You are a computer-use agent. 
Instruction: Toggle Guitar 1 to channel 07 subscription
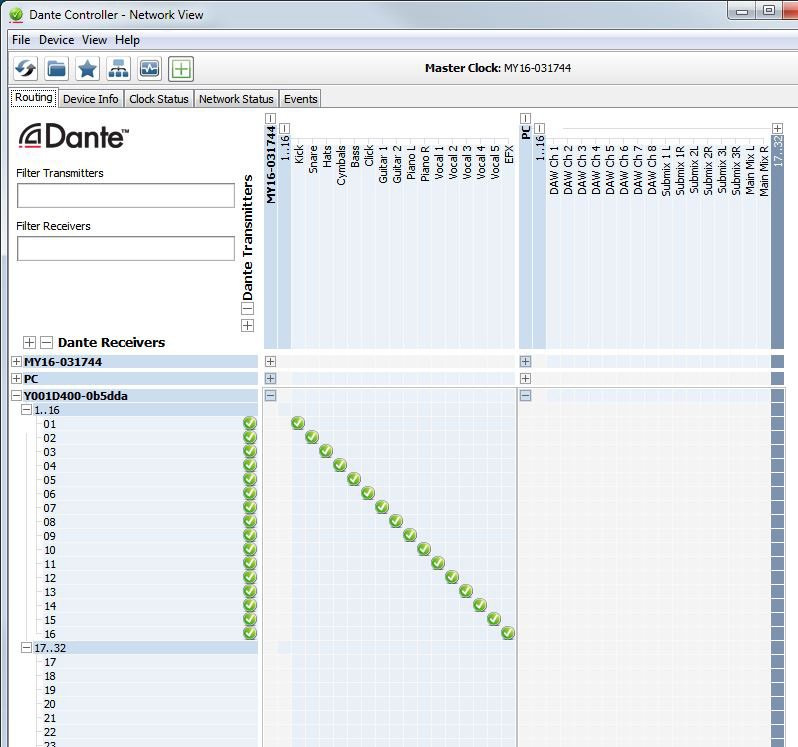382,507
